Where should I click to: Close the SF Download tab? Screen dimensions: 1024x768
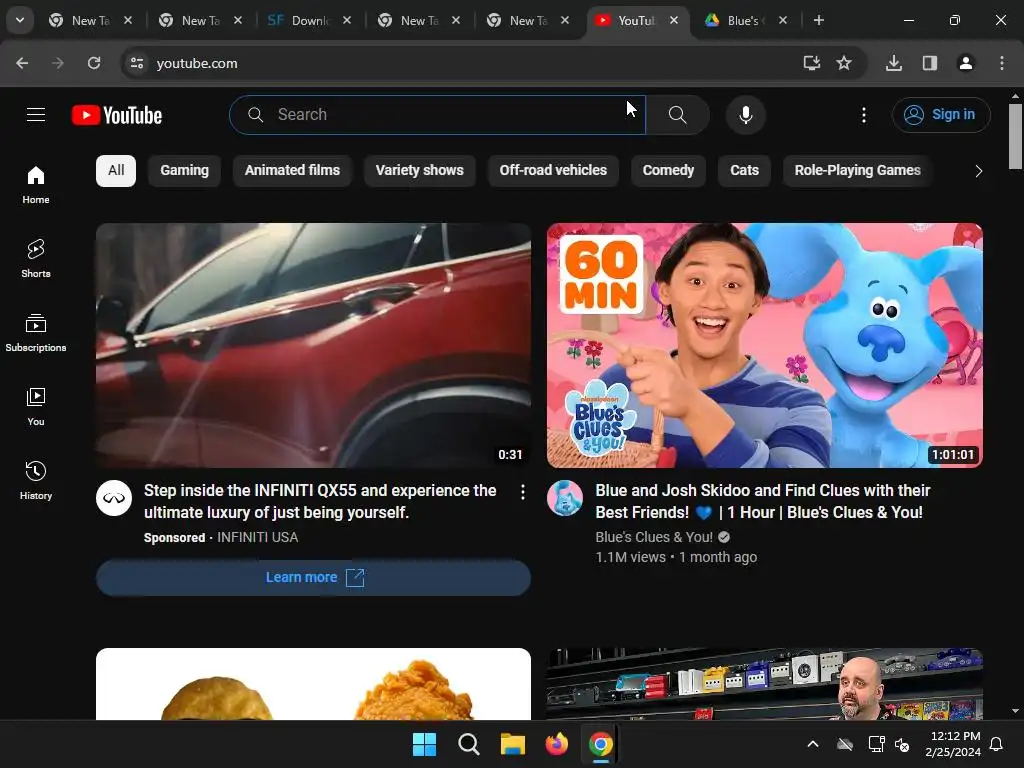pos(347,20)
